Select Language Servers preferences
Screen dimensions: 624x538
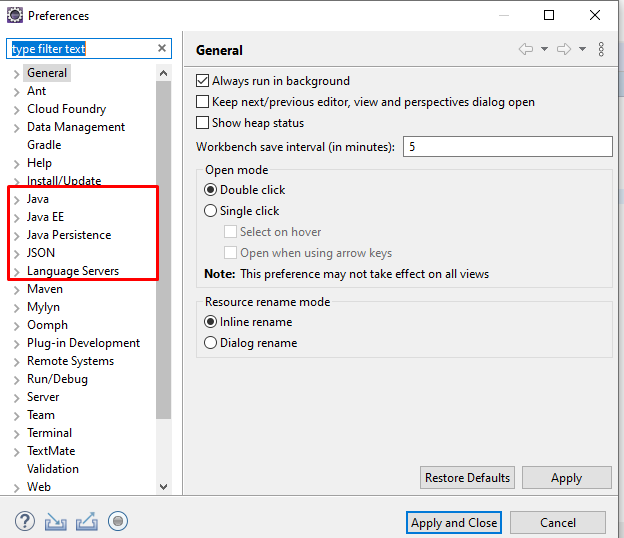(73, 271)
